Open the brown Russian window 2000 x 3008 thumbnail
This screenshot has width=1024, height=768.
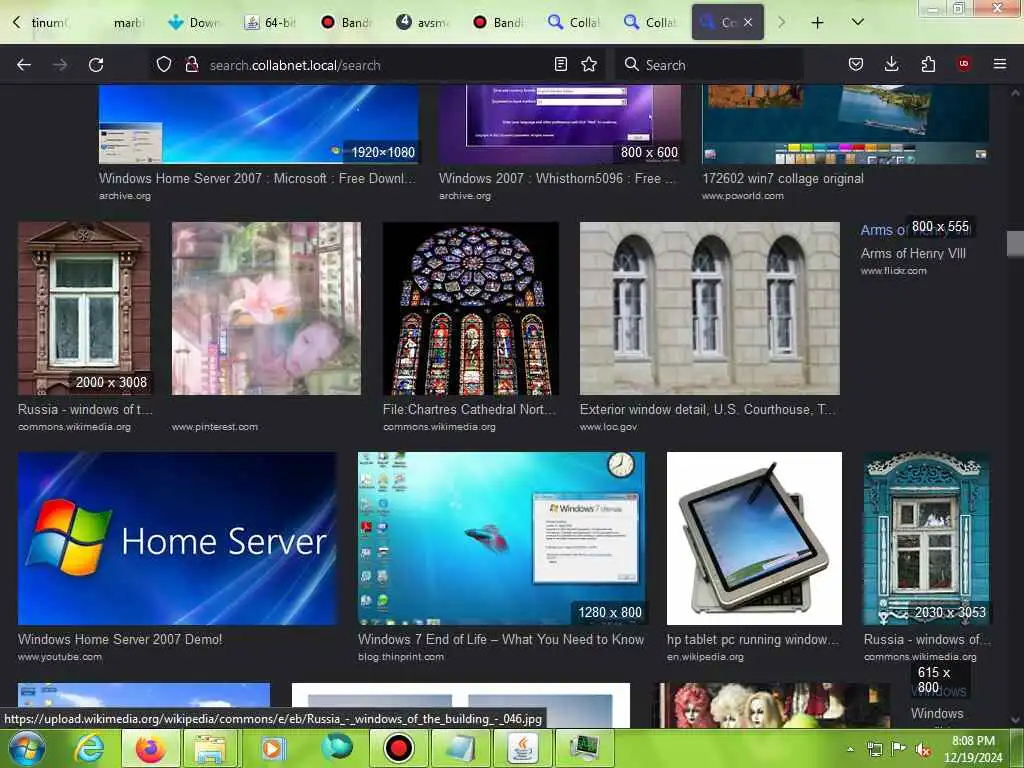pyautogui.click(x=84, y=308)
